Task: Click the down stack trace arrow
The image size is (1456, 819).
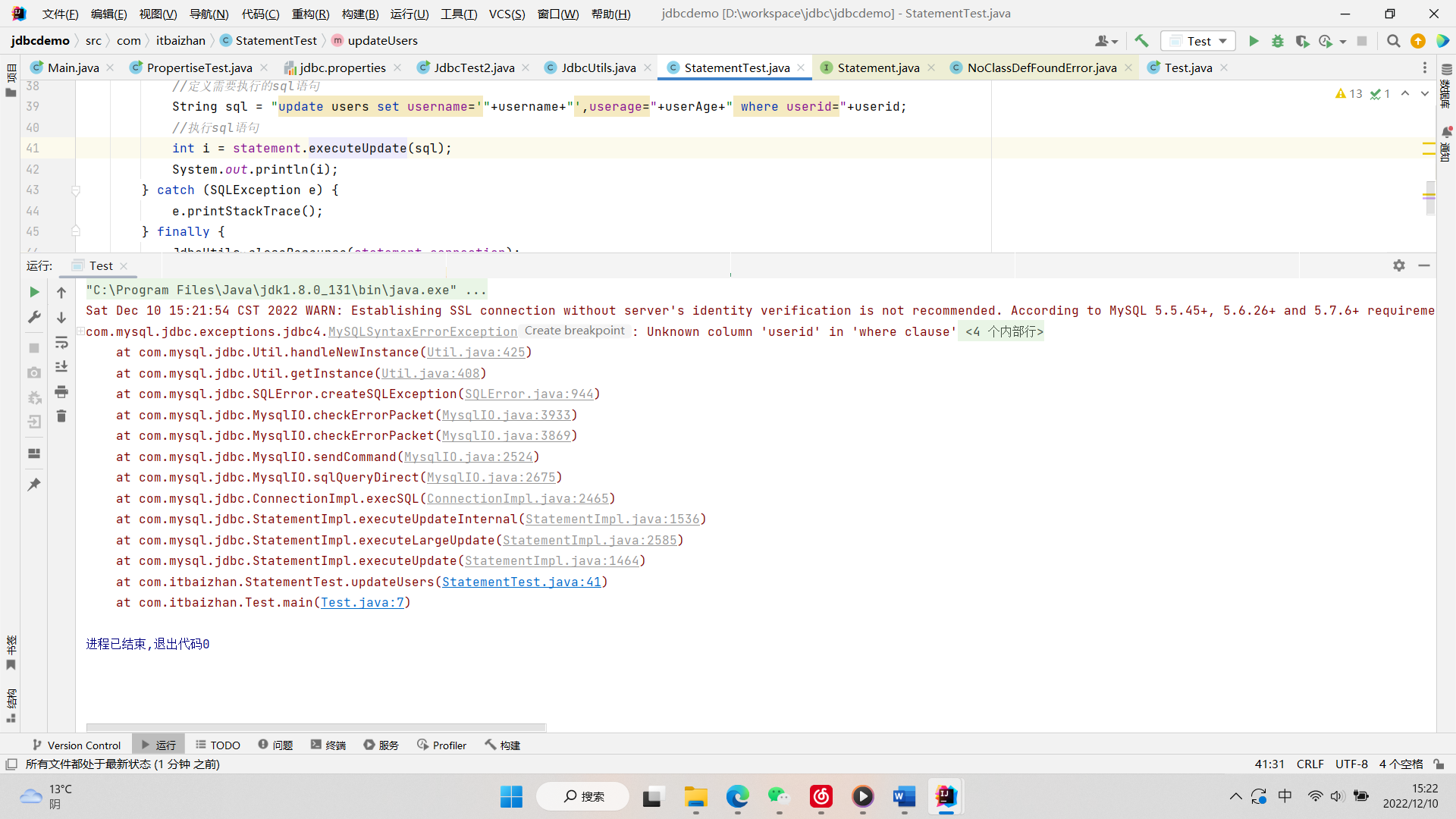Action: (61, 317)
